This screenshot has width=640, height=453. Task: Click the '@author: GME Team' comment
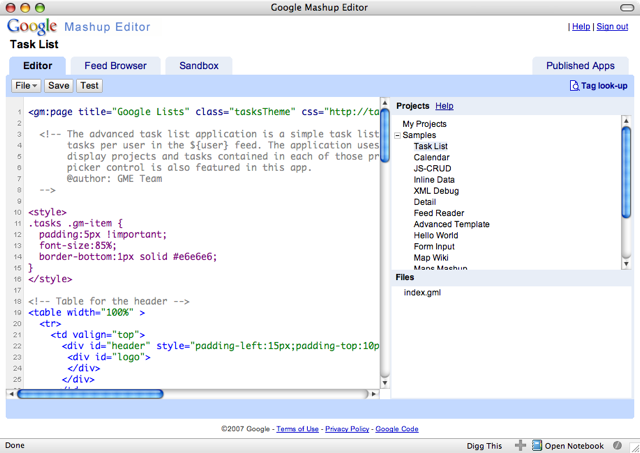click(114, 179)
